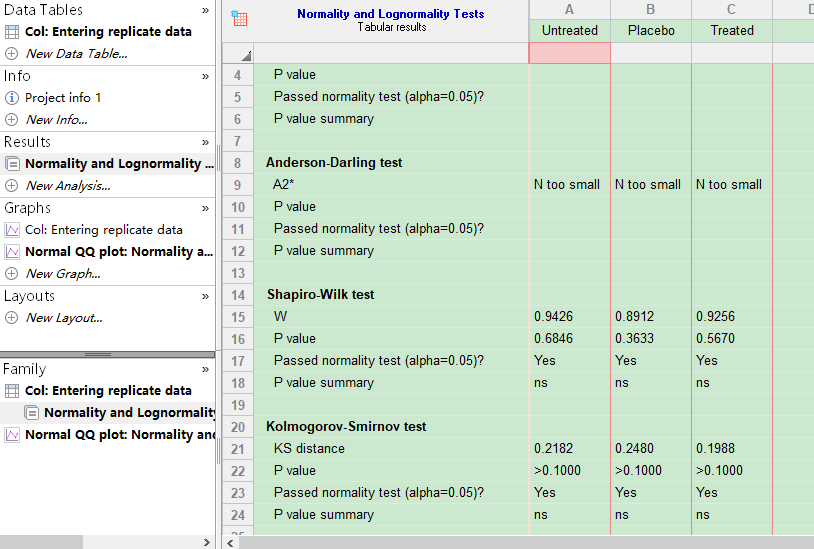Click the plus icon beside New Data Table
814x549 pixels.
point(12,54)
